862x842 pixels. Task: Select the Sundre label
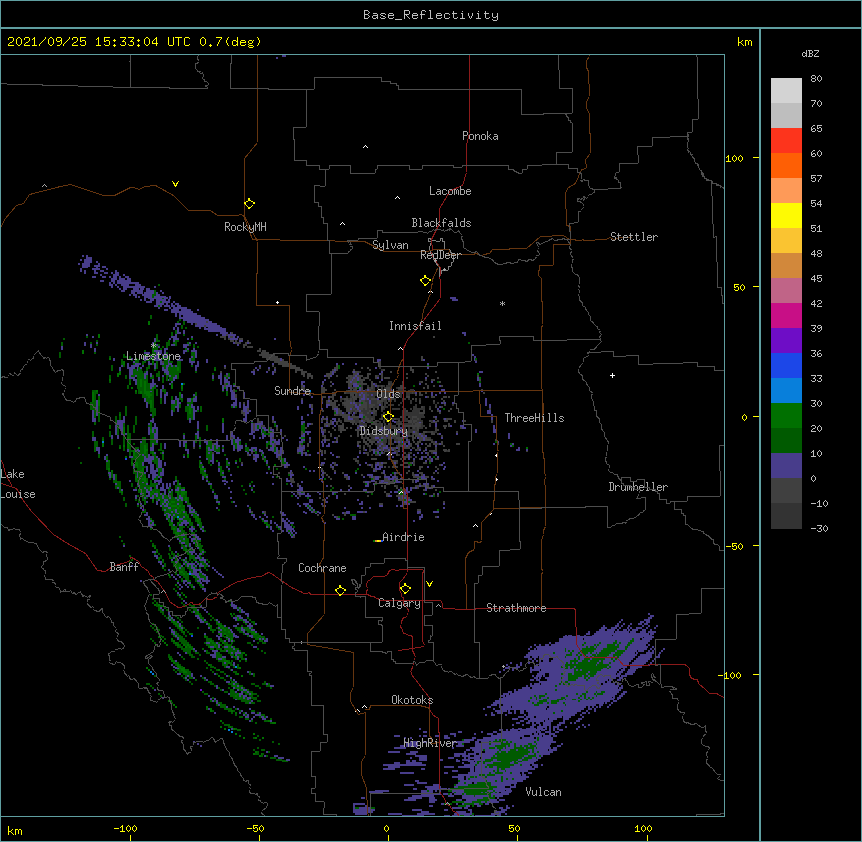292,391
